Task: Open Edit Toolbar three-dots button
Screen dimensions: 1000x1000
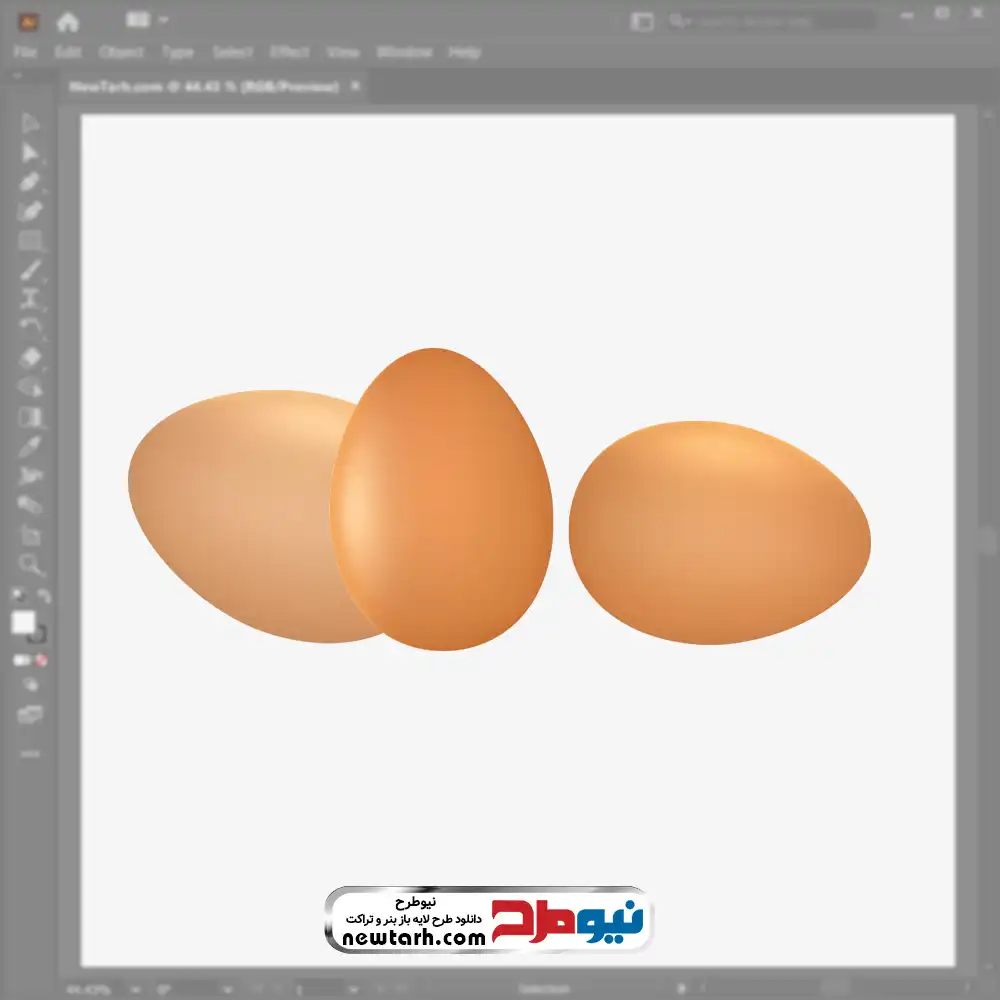Action: pos(30,753)
